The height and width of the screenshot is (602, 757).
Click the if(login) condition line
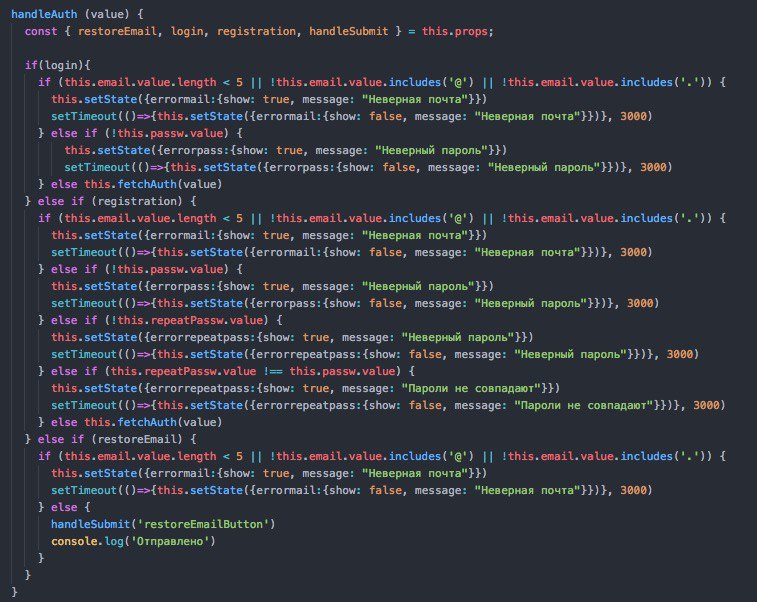[57, 65]
